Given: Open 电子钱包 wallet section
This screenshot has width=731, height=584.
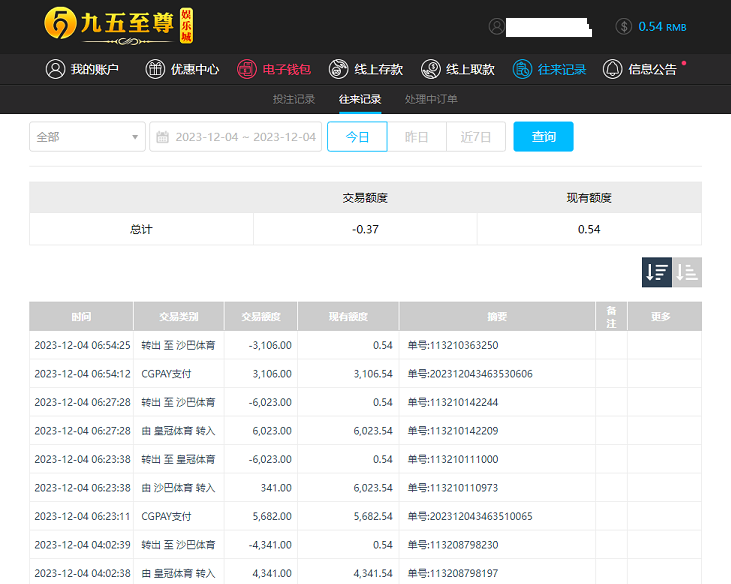Looking at the screenshot, I should [x=274, y=70].
